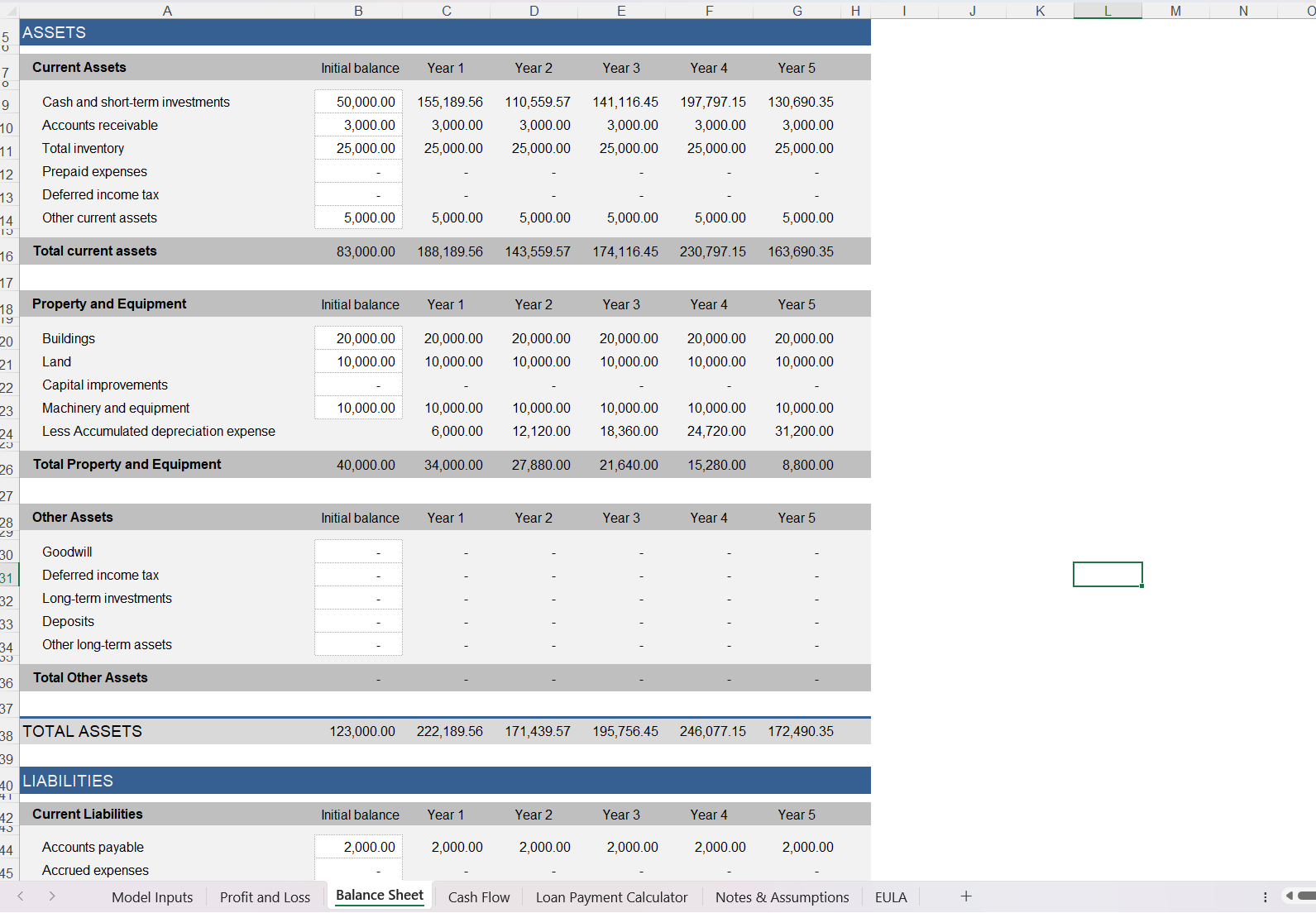Screen dimensions: 1316x913
Task: Click the Select All corner triangle
Action: (x=9, y=11)
